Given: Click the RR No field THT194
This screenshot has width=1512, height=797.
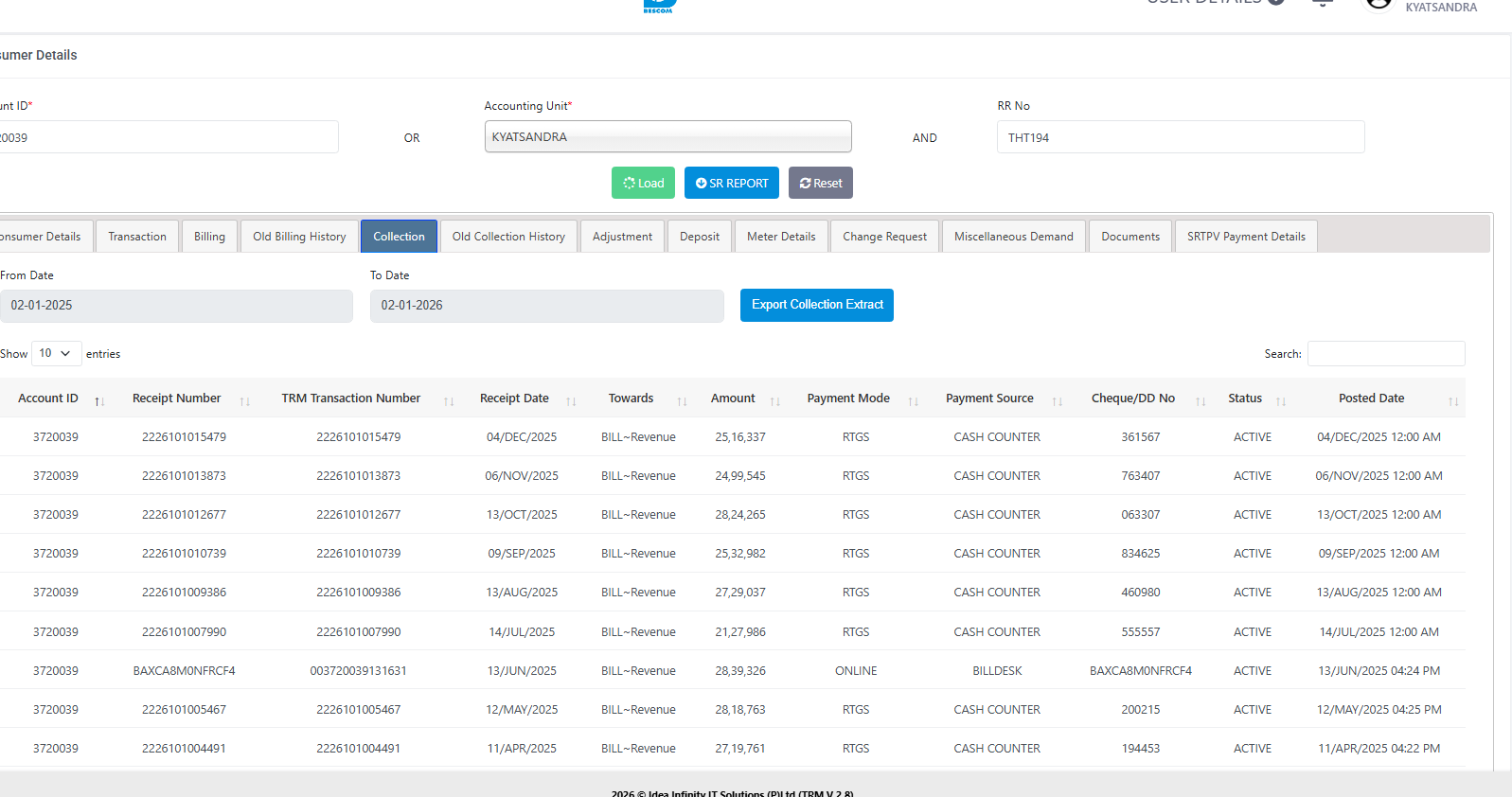Looking at the screenshot, I should 1180,137.
